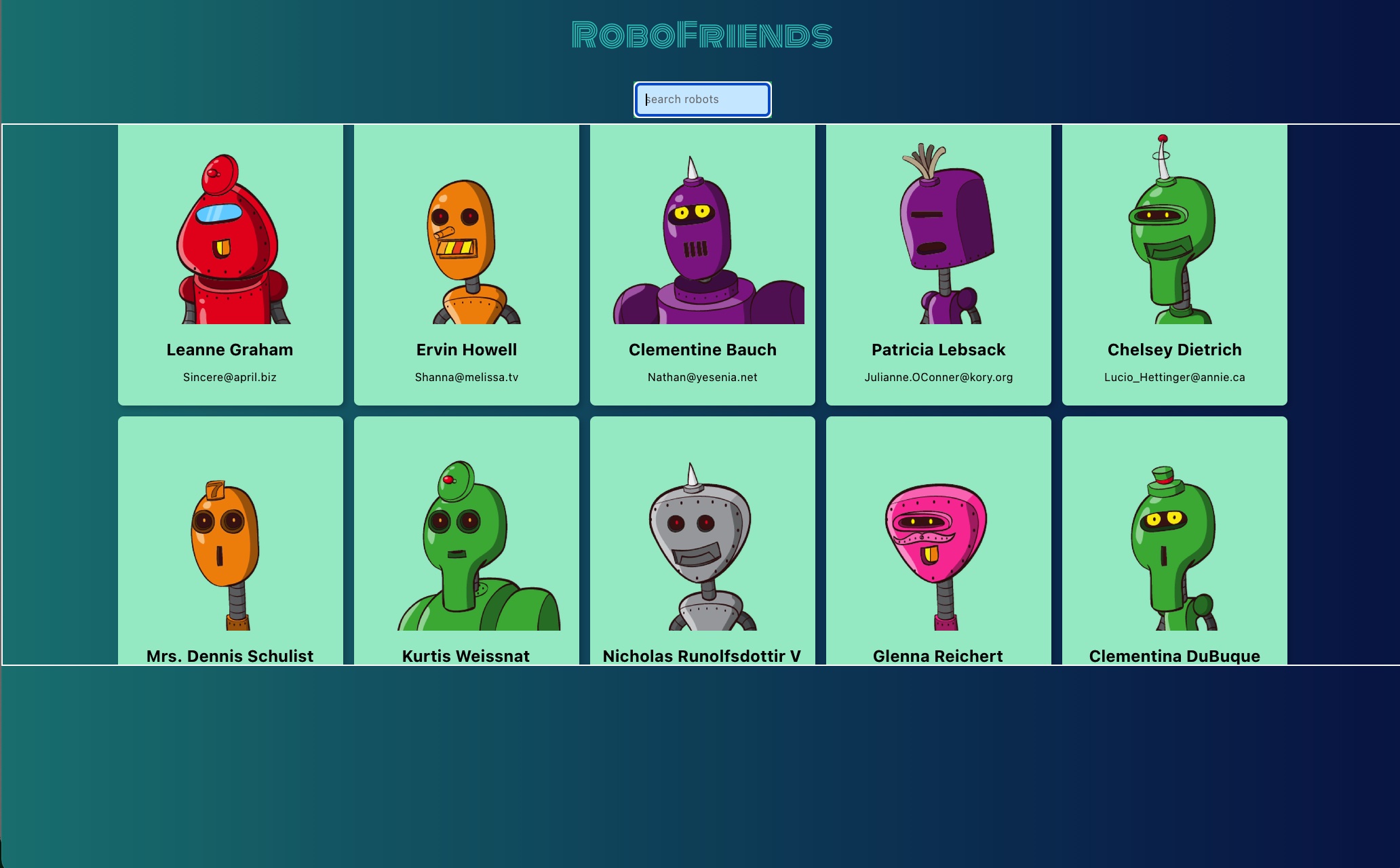1400x868 pixels.
Task: Click the name Chelsey Dietrich
Action: [1175, 350]
